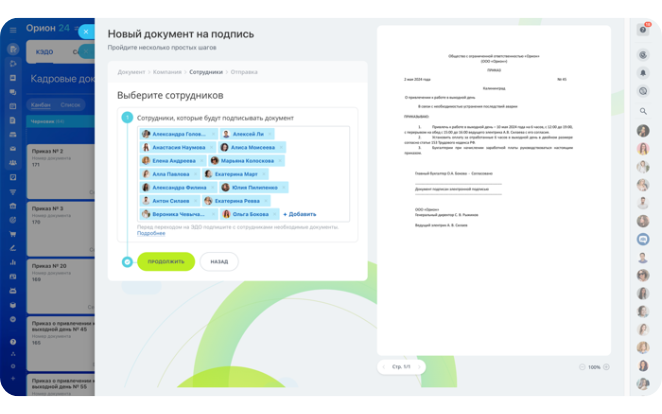
Task: Open Приказ № 2 card in kanban
Action: (x=61, y=171)
